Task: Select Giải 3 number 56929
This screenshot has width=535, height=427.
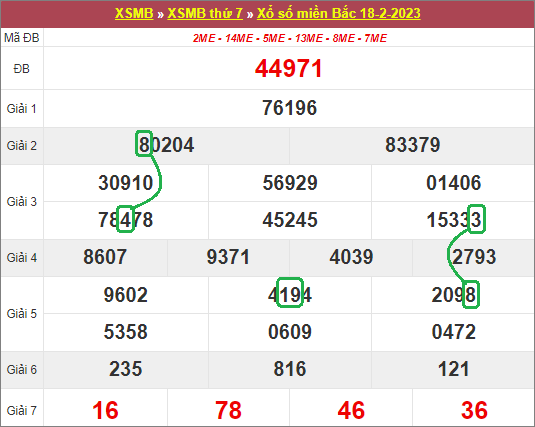Action: click(290, 183)
